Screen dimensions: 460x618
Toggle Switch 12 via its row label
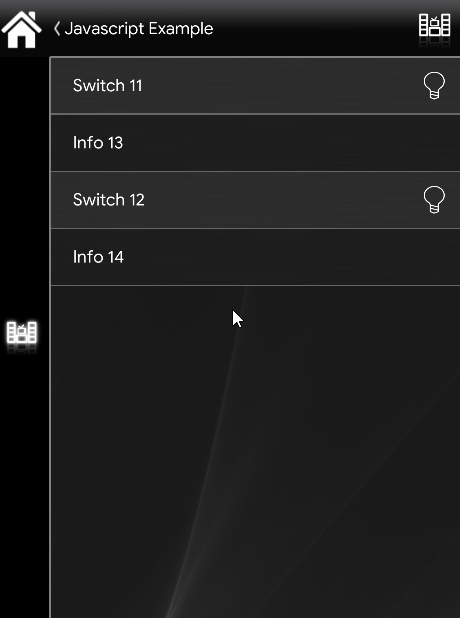click(108, 200)
